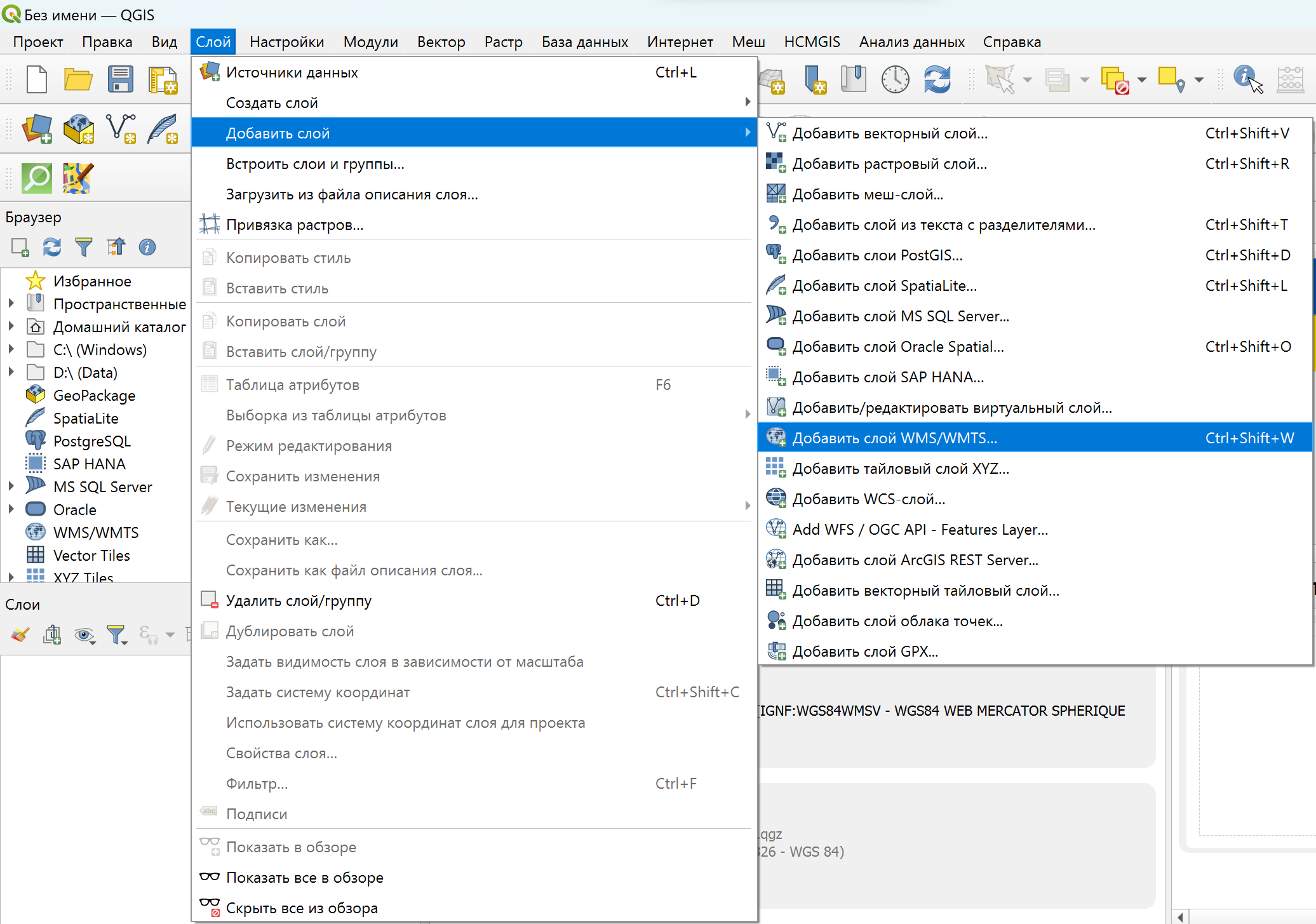Screen dimensions: 1316x924
Task: Select PostgreSQL in the Browser tree
Action: [x=91, y=441]
